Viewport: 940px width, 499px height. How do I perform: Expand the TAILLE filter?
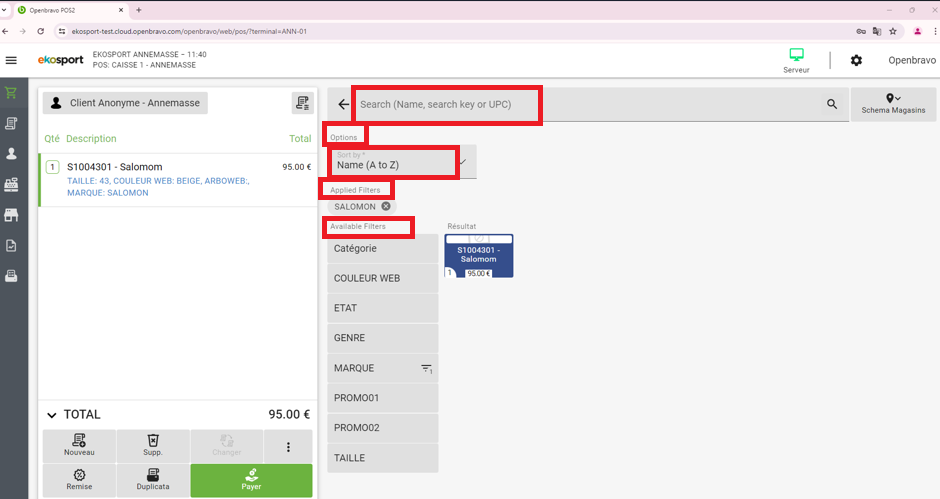click(382, 458)
